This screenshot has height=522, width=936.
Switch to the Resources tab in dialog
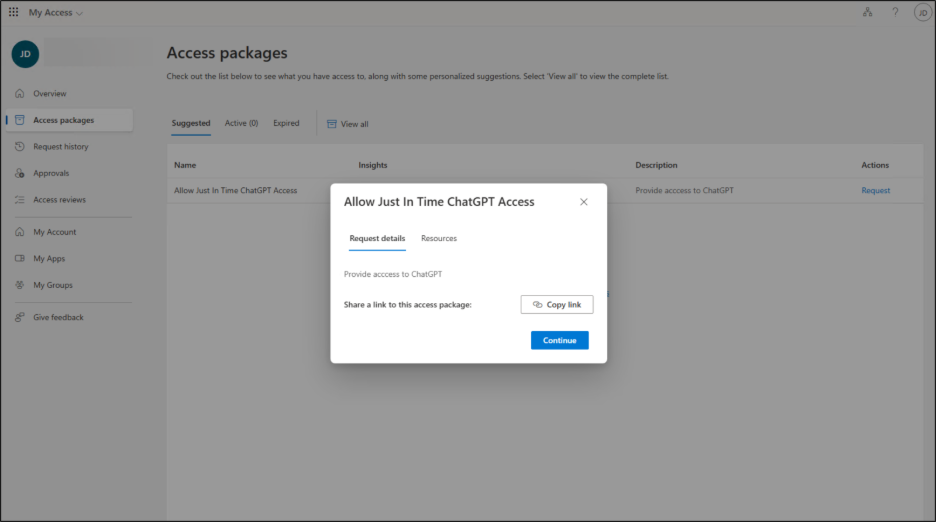click(439, 239)
